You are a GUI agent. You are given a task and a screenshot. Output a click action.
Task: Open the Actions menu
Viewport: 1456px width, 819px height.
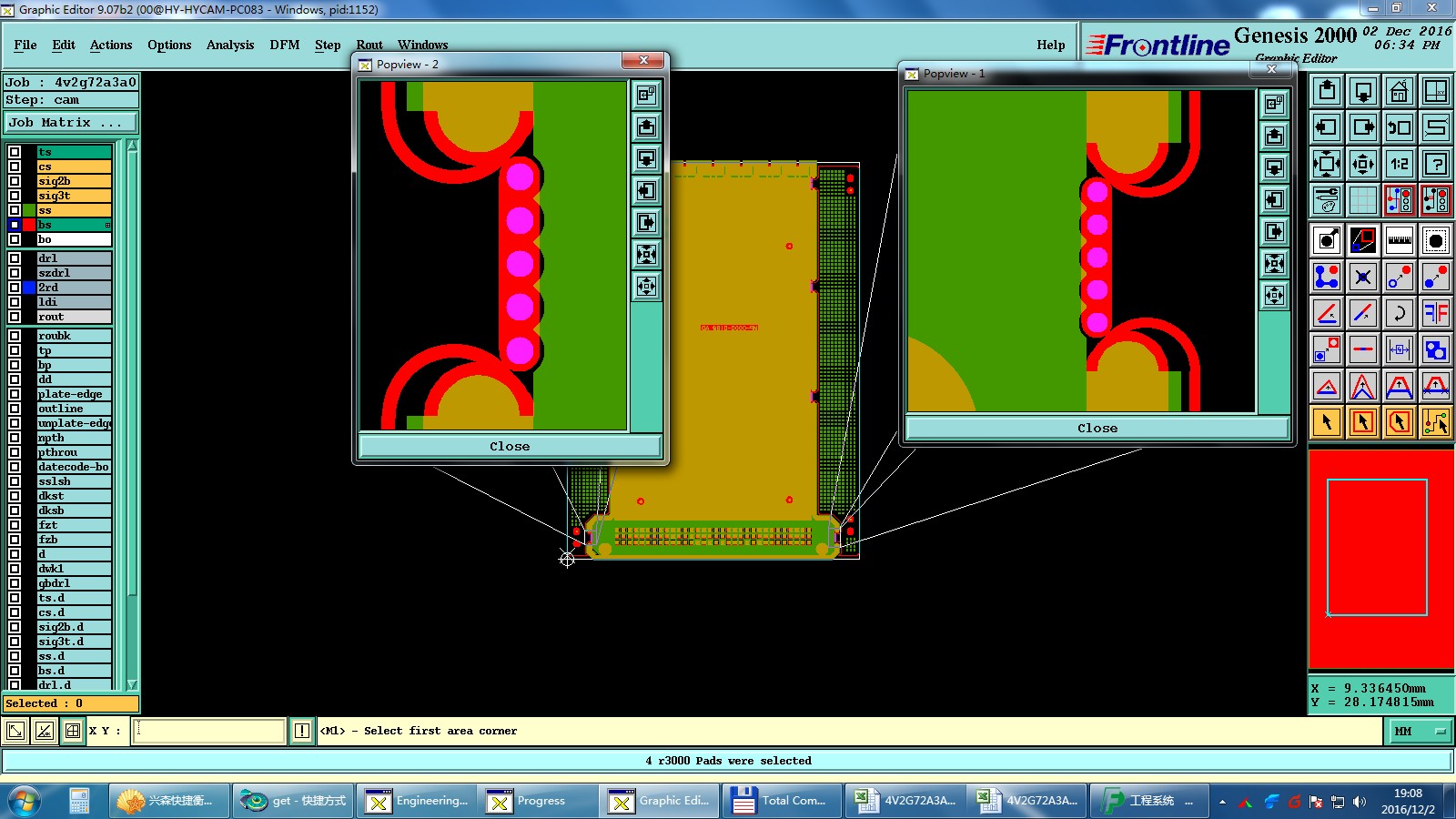(111, 45)
